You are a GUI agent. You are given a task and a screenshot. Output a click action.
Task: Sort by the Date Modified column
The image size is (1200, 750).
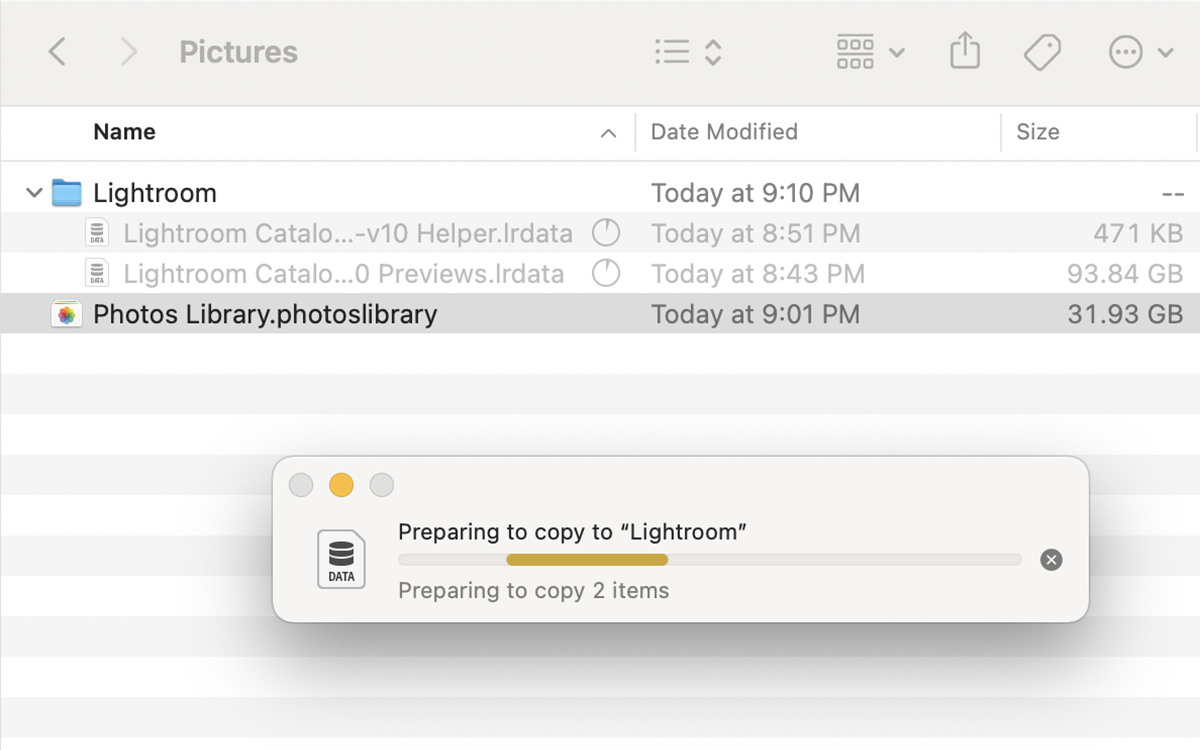[x=724, y=132]
